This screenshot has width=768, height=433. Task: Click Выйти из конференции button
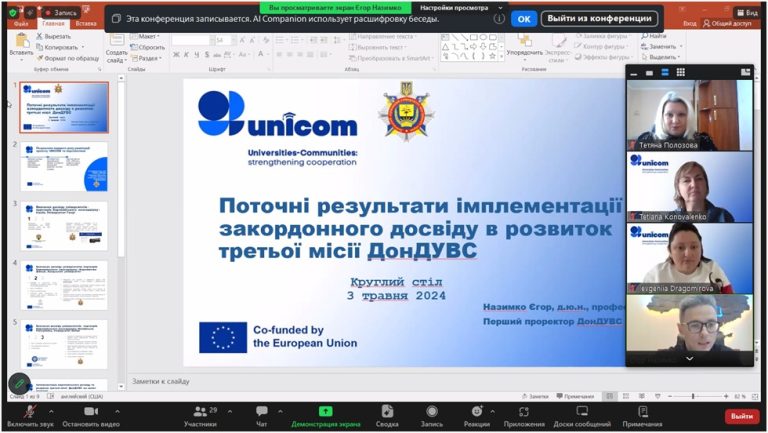point(599,19)
